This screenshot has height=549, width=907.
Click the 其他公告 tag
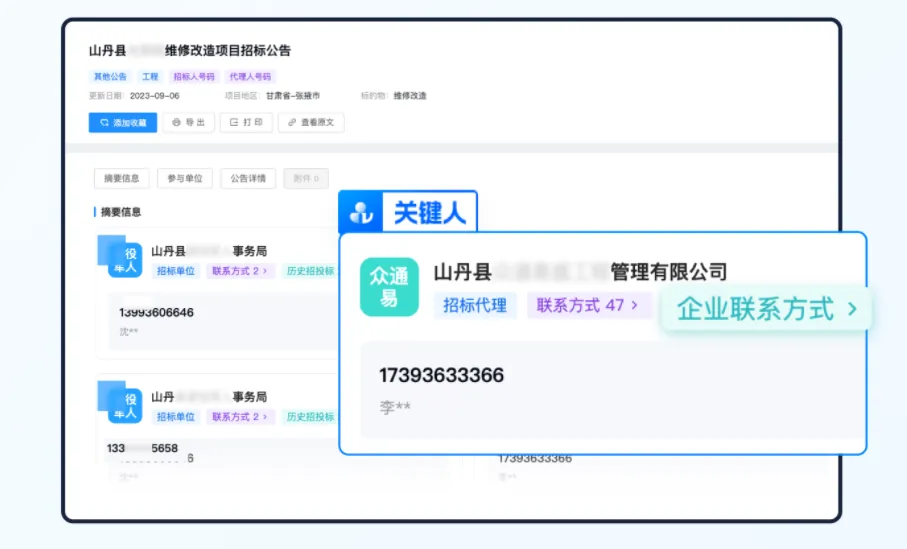110,76
